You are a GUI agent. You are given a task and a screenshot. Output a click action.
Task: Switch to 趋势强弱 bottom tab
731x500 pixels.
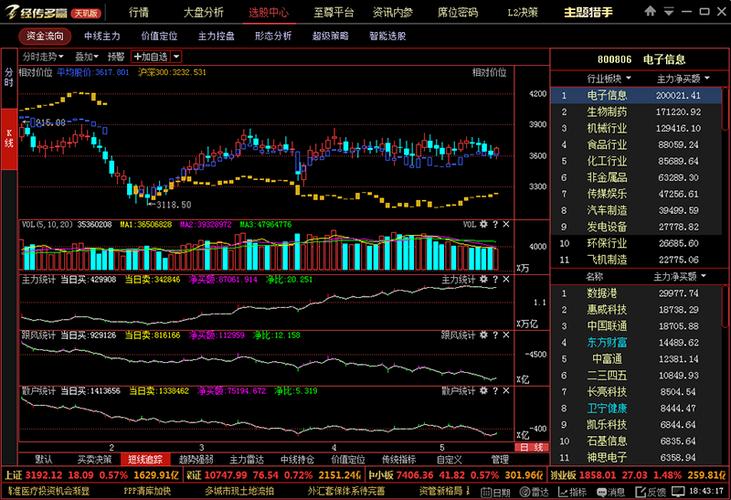(x=196, y=459)
